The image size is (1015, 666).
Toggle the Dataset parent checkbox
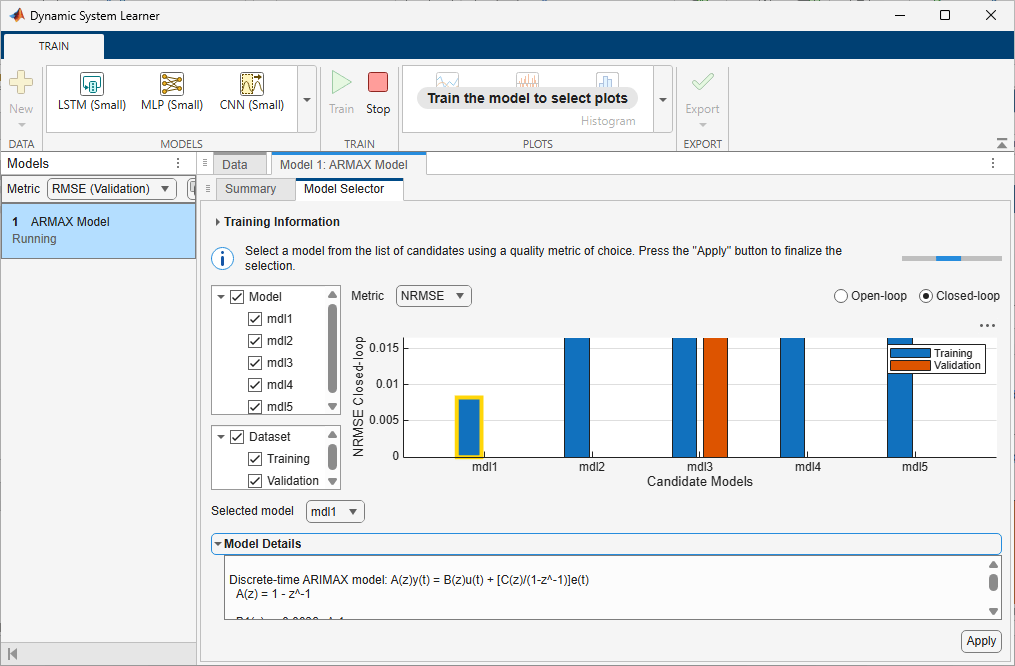237,437
